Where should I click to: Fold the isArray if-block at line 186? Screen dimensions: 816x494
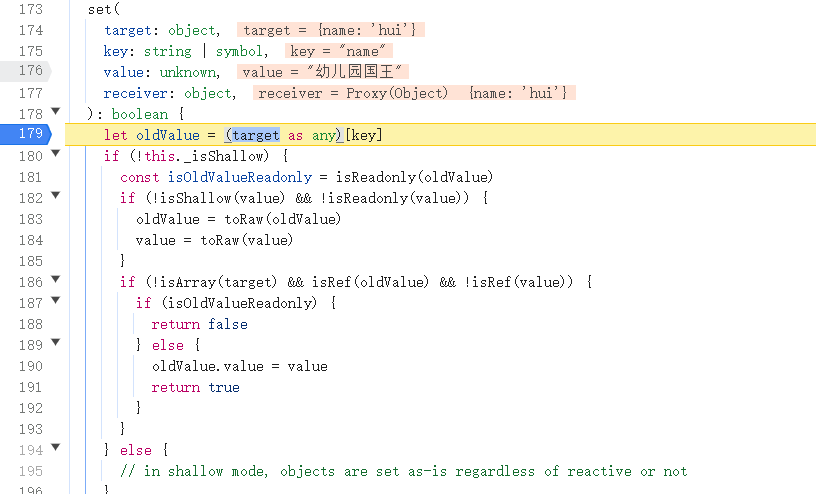click(x=55, y=281)
